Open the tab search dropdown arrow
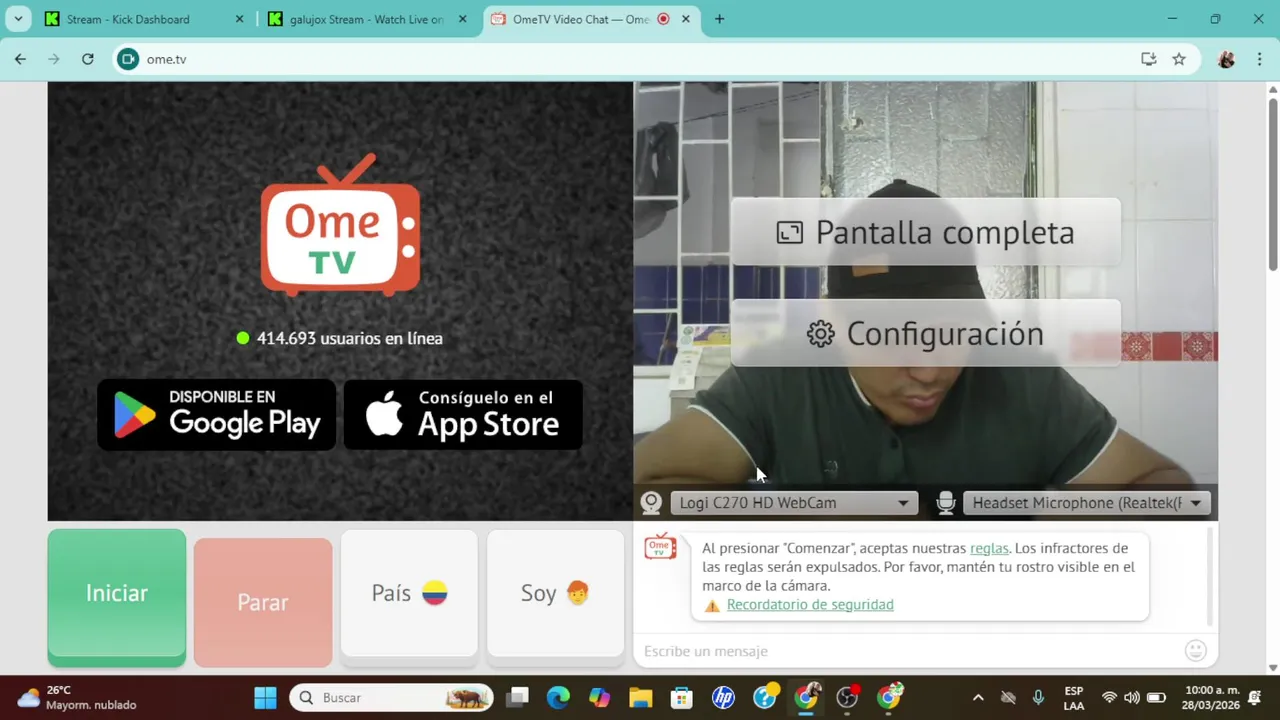The width and height of the screenshot is (1280, 720). click(18, 19)
